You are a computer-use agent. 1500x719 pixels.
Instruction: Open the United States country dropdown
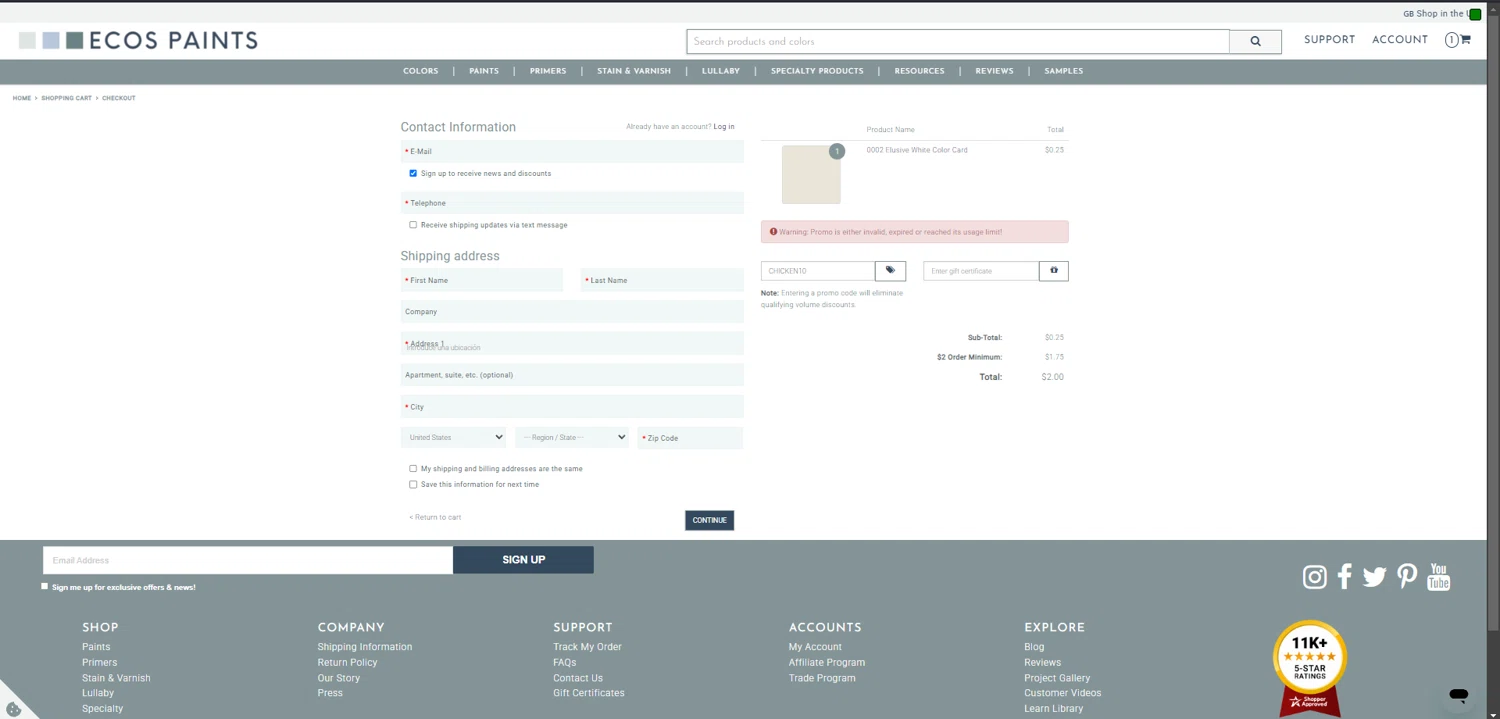(x=453, y=437)
